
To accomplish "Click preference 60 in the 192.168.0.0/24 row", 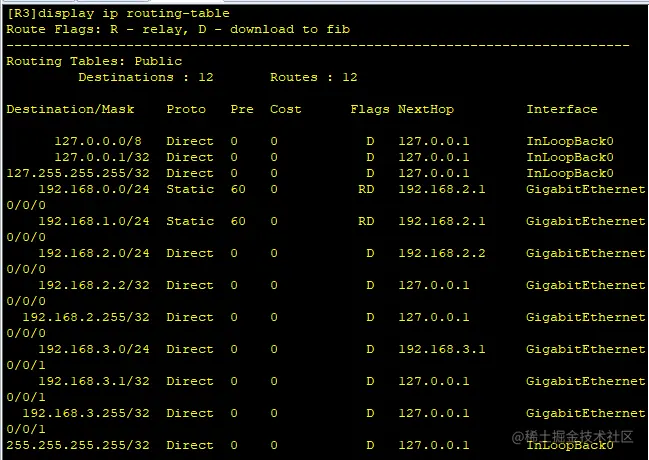I will point(238,189).
